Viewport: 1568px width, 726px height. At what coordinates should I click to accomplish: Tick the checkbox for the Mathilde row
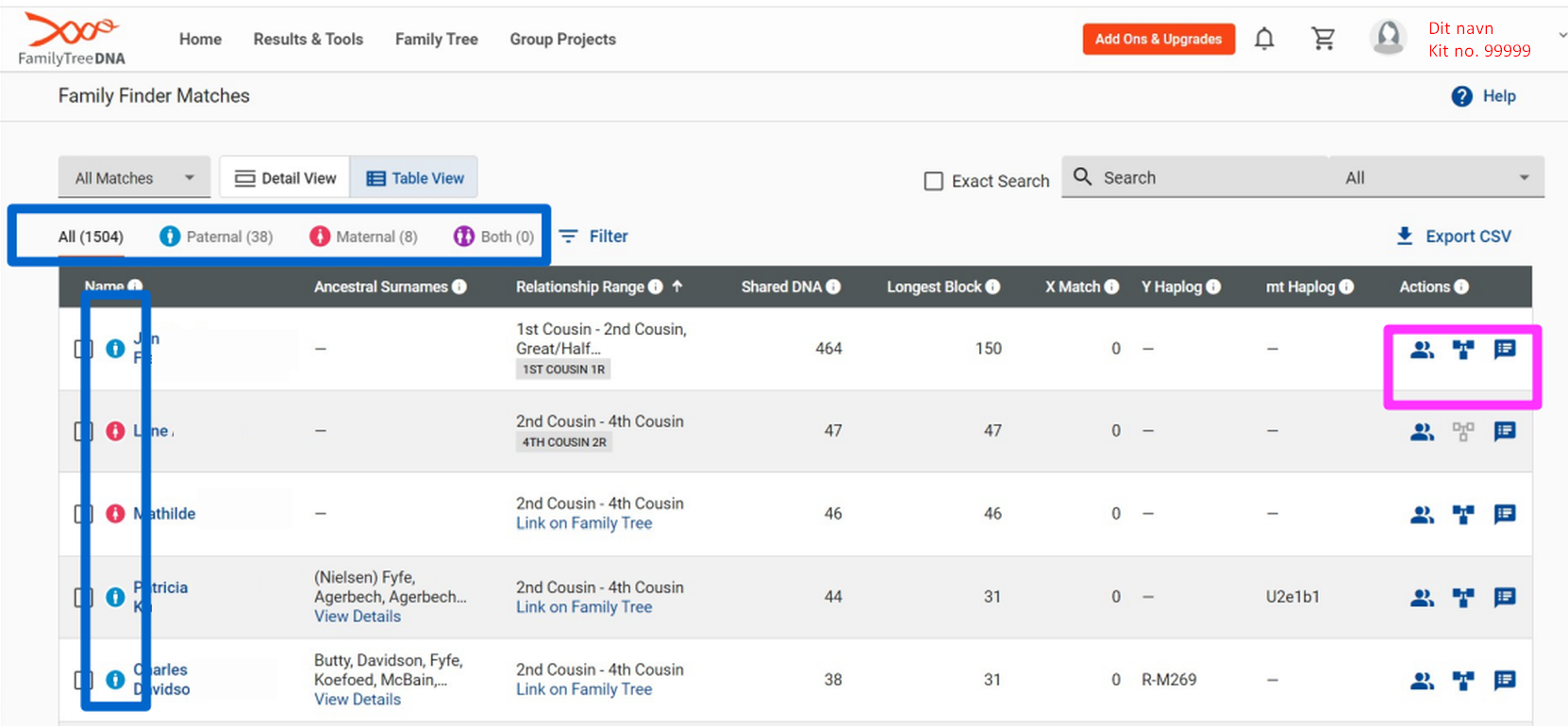[83, 514]
